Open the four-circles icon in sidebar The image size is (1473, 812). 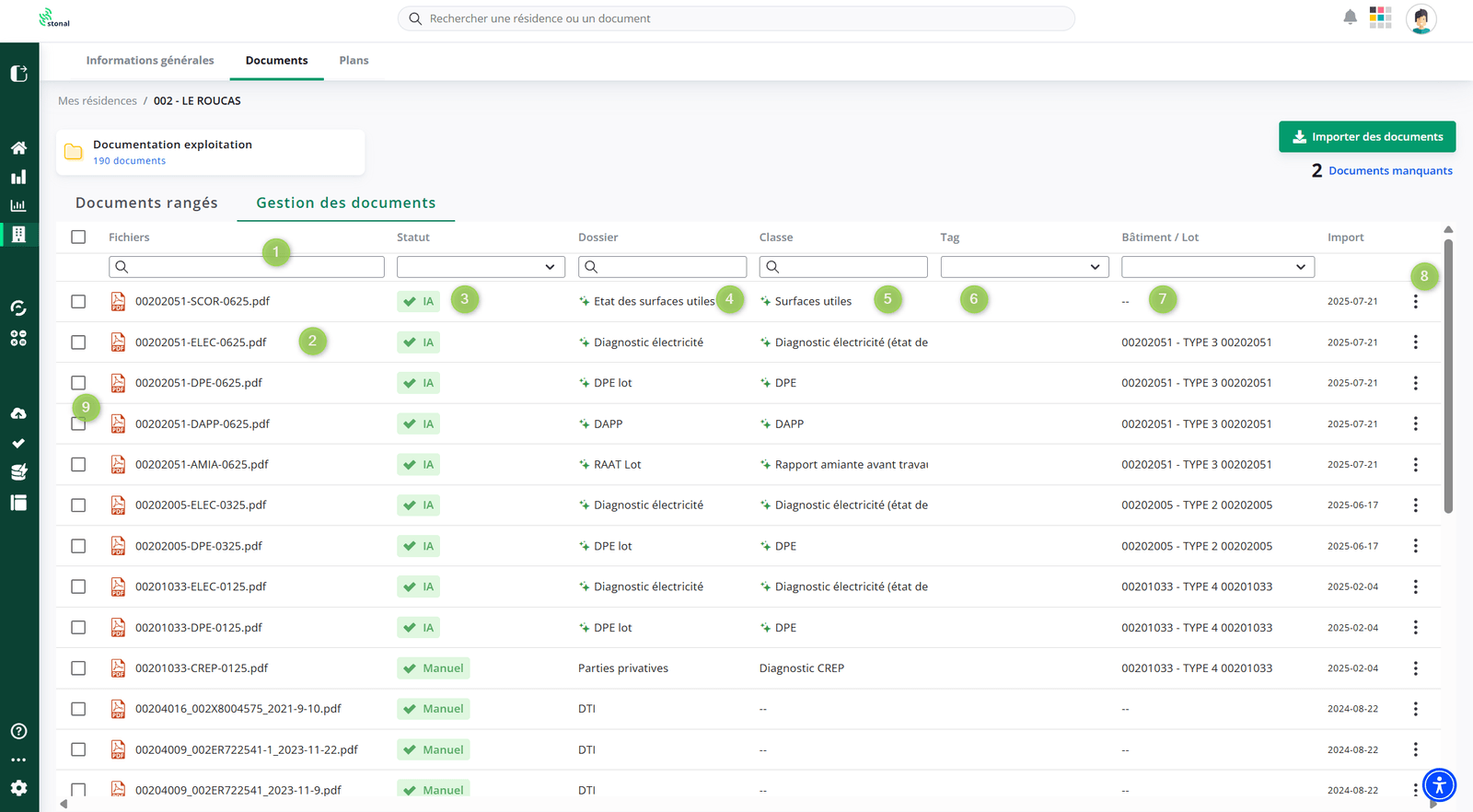click(x=18, y=338)
